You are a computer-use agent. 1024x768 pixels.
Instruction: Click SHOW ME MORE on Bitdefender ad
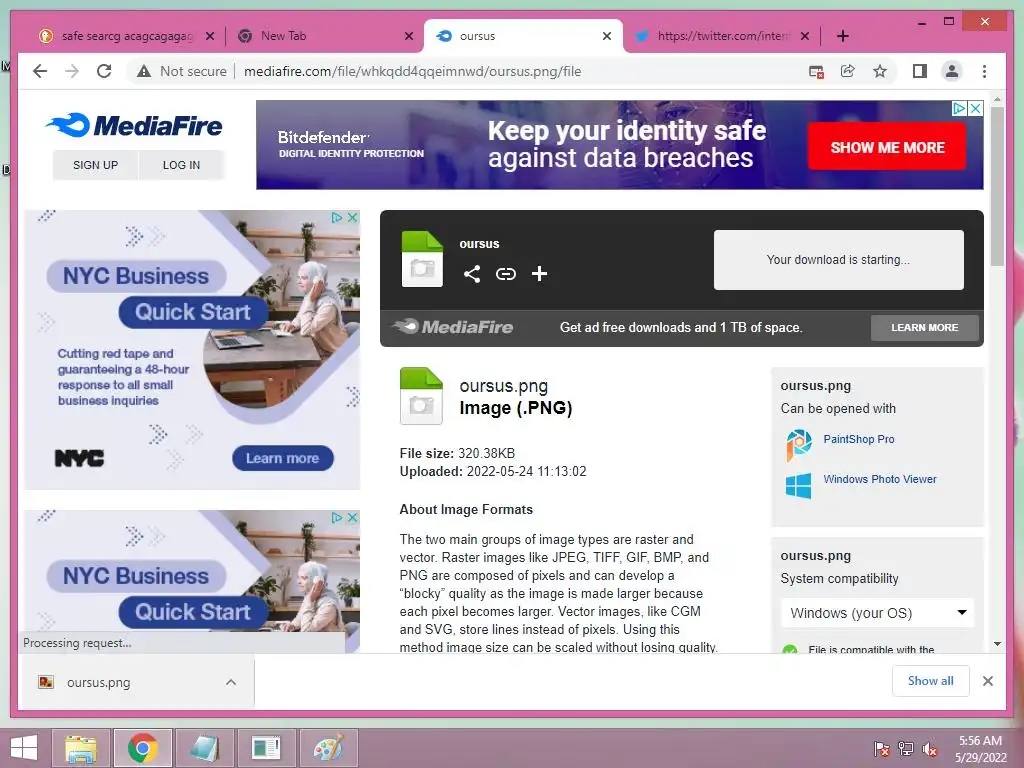pos(888,147)
